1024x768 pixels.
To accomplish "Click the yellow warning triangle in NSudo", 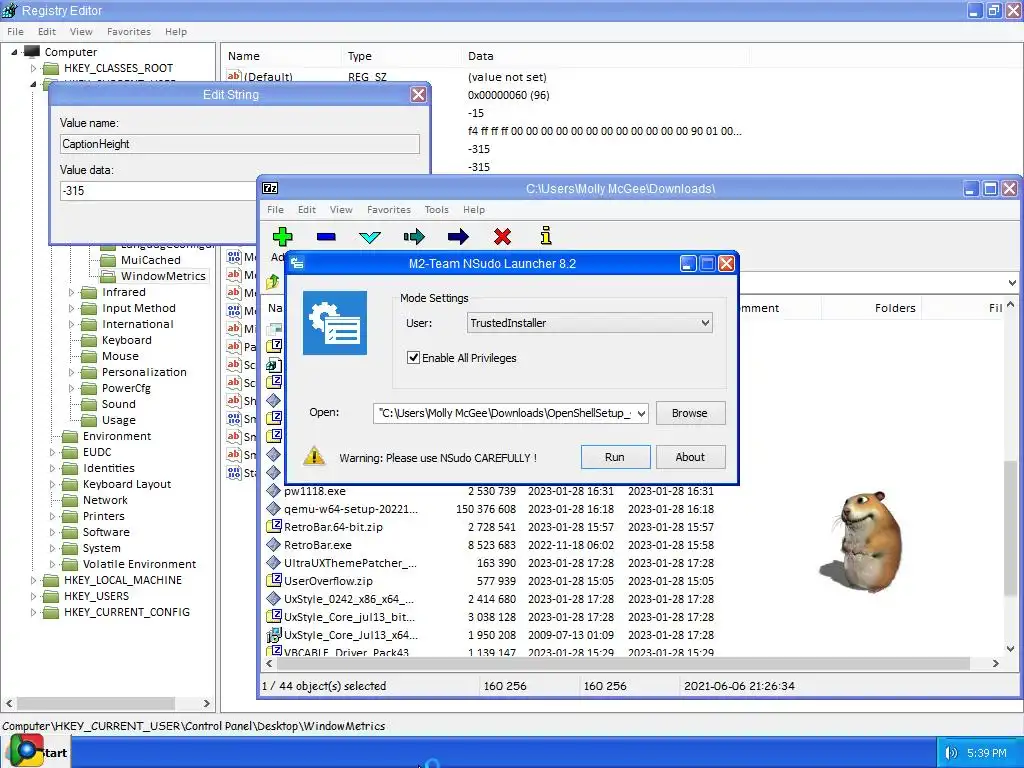I will pos(314,456).
